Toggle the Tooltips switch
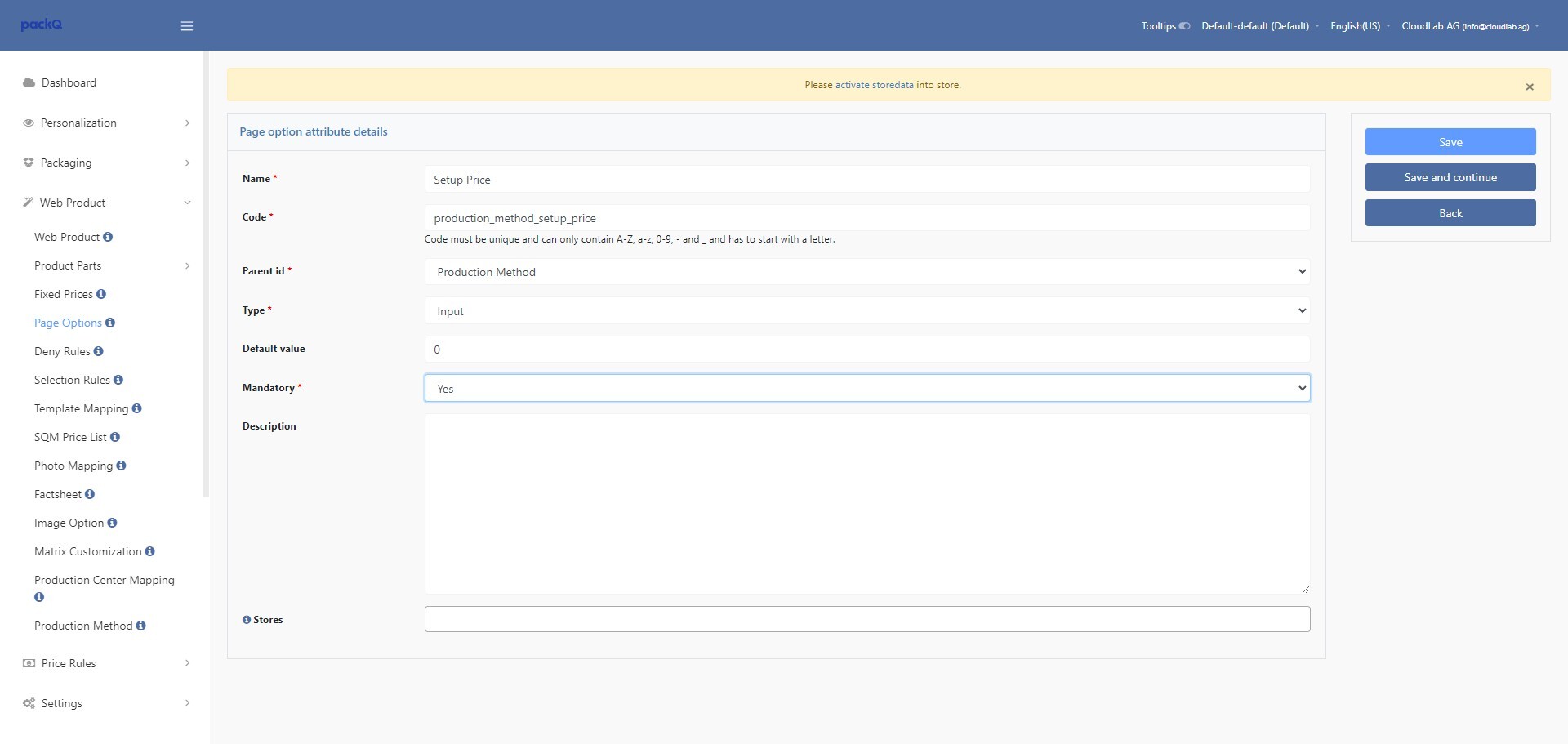The height and width of the screenshot is (744, 1568). tap(1184, 26)
